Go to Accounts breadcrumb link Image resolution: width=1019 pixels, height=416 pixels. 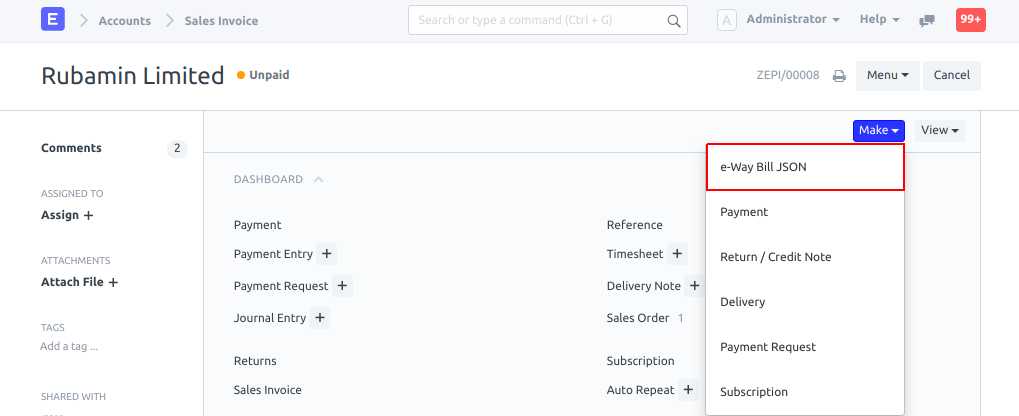point(125,21)
